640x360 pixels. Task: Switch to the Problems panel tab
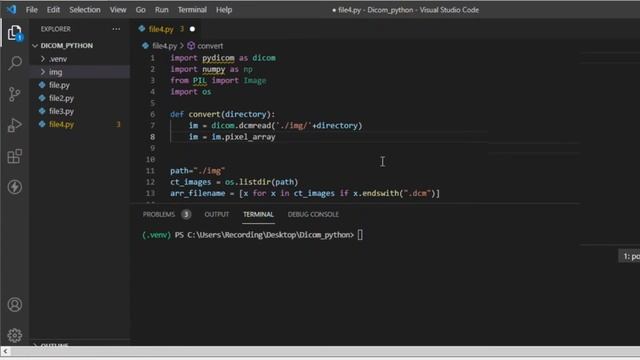(159, 214)
